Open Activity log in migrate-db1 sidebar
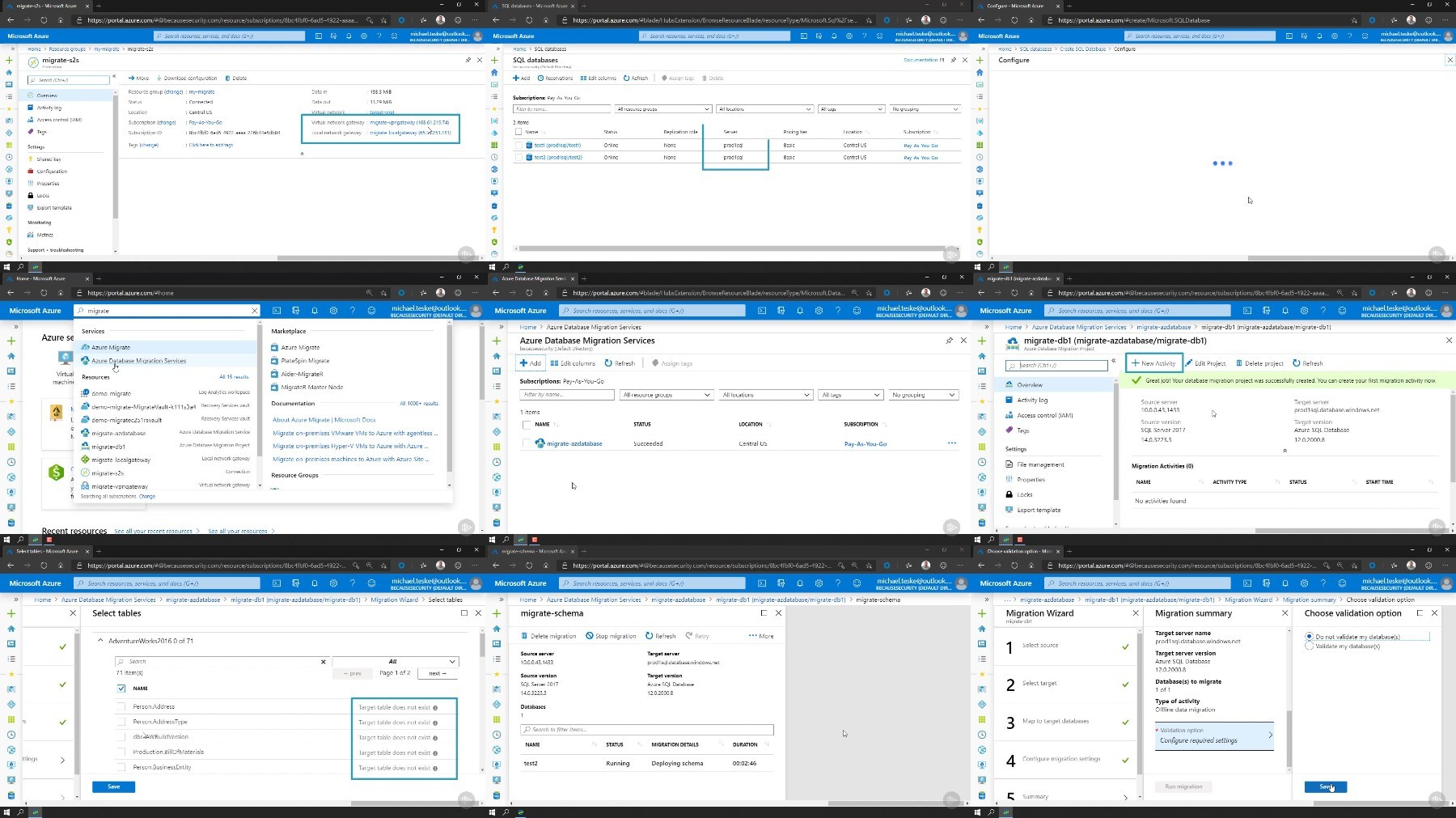The width and height of the screenshot is (1456, 818). [x=1032, y=400]
